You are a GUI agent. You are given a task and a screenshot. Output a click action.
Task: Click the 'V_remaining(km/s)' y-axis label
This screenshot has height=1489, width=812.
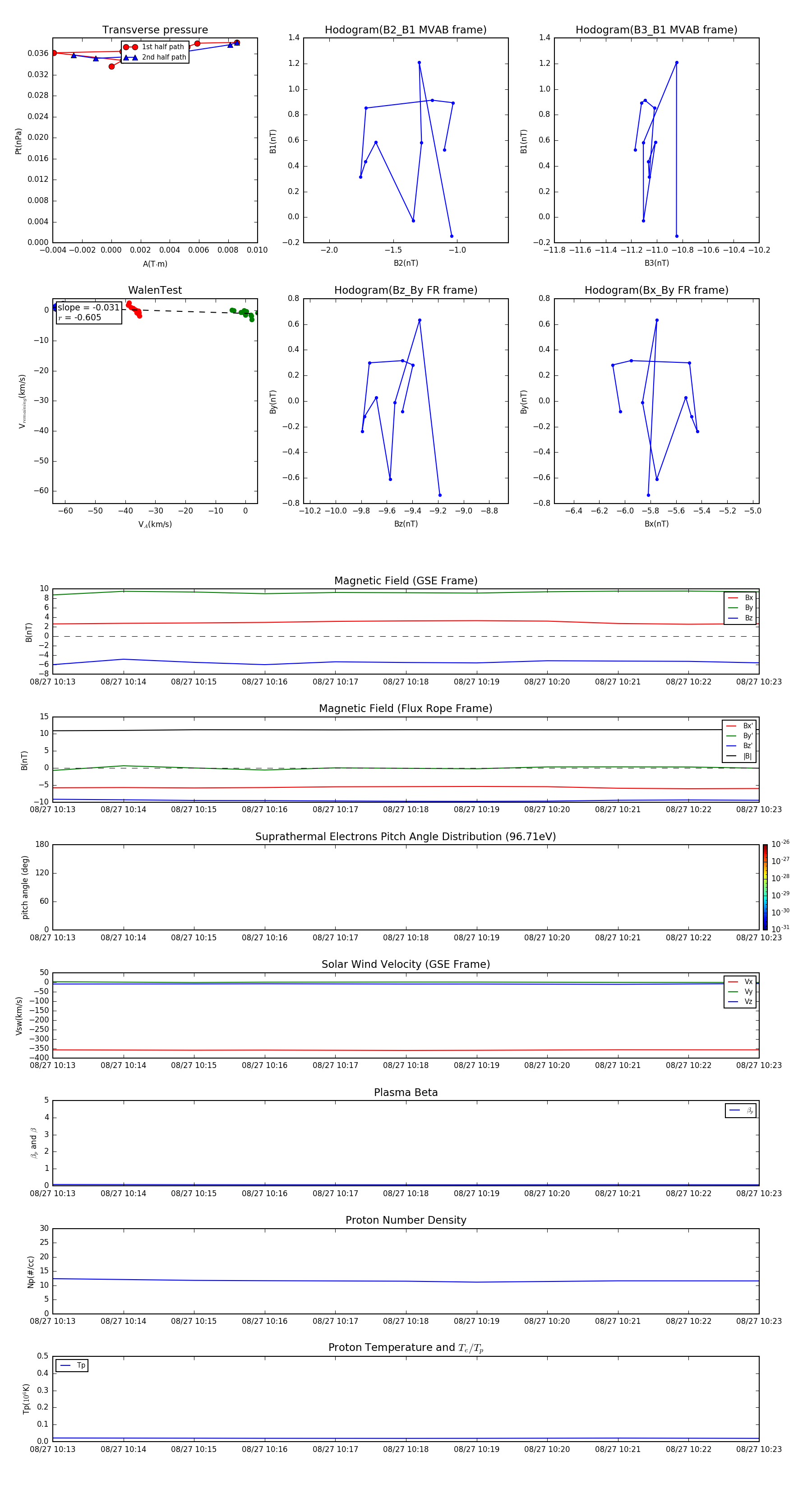22,401
